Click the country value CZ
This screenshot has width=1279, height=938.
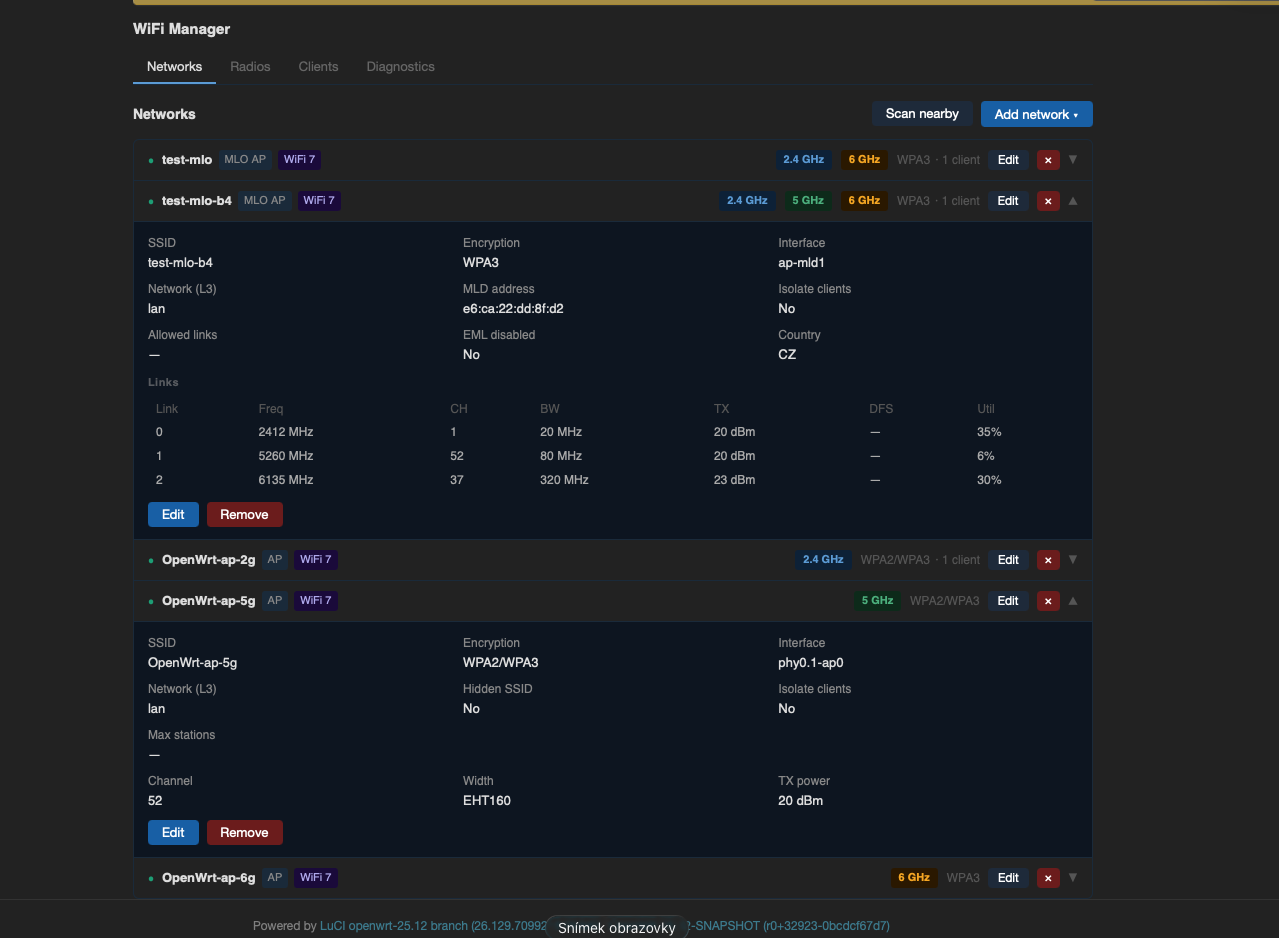point(787,355)
